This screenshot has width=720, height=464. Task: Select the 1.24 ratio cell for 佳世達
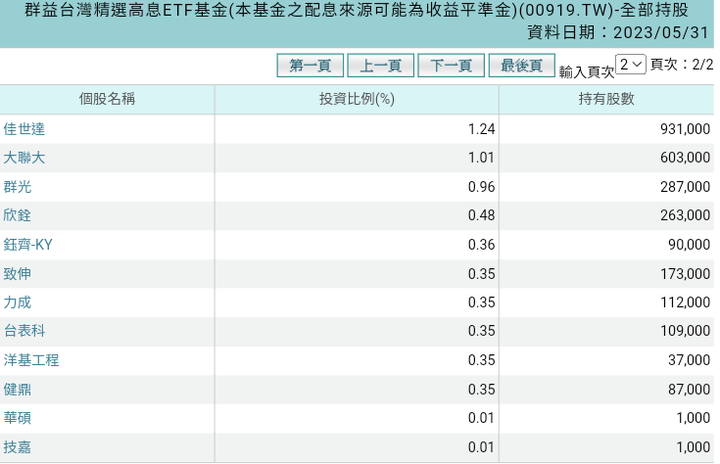pyautogui.click(x=357, y=129)
